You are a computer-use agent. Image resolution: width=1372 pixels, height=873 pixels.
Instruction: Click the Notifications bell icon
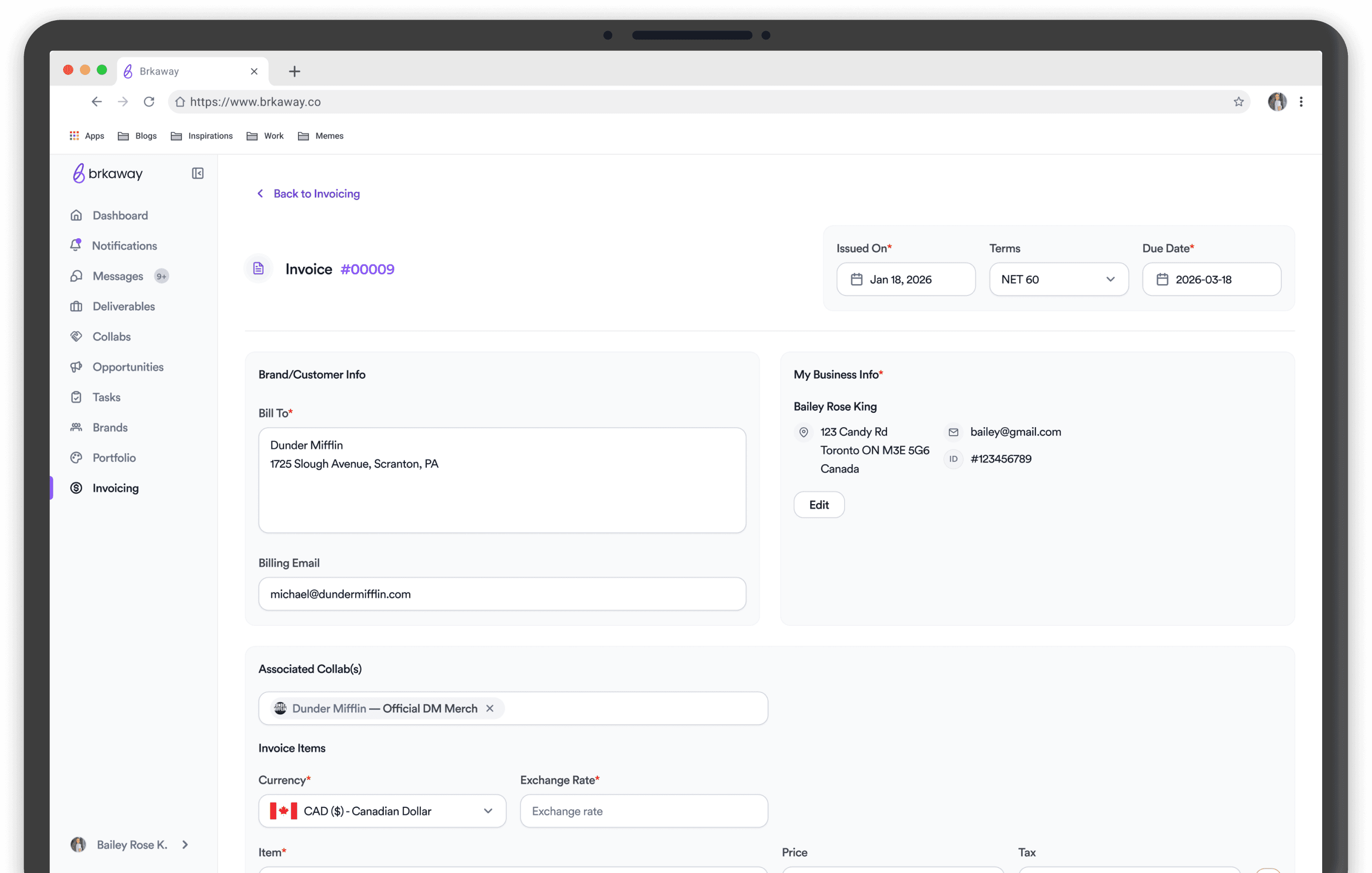click(x=76, y=246)
